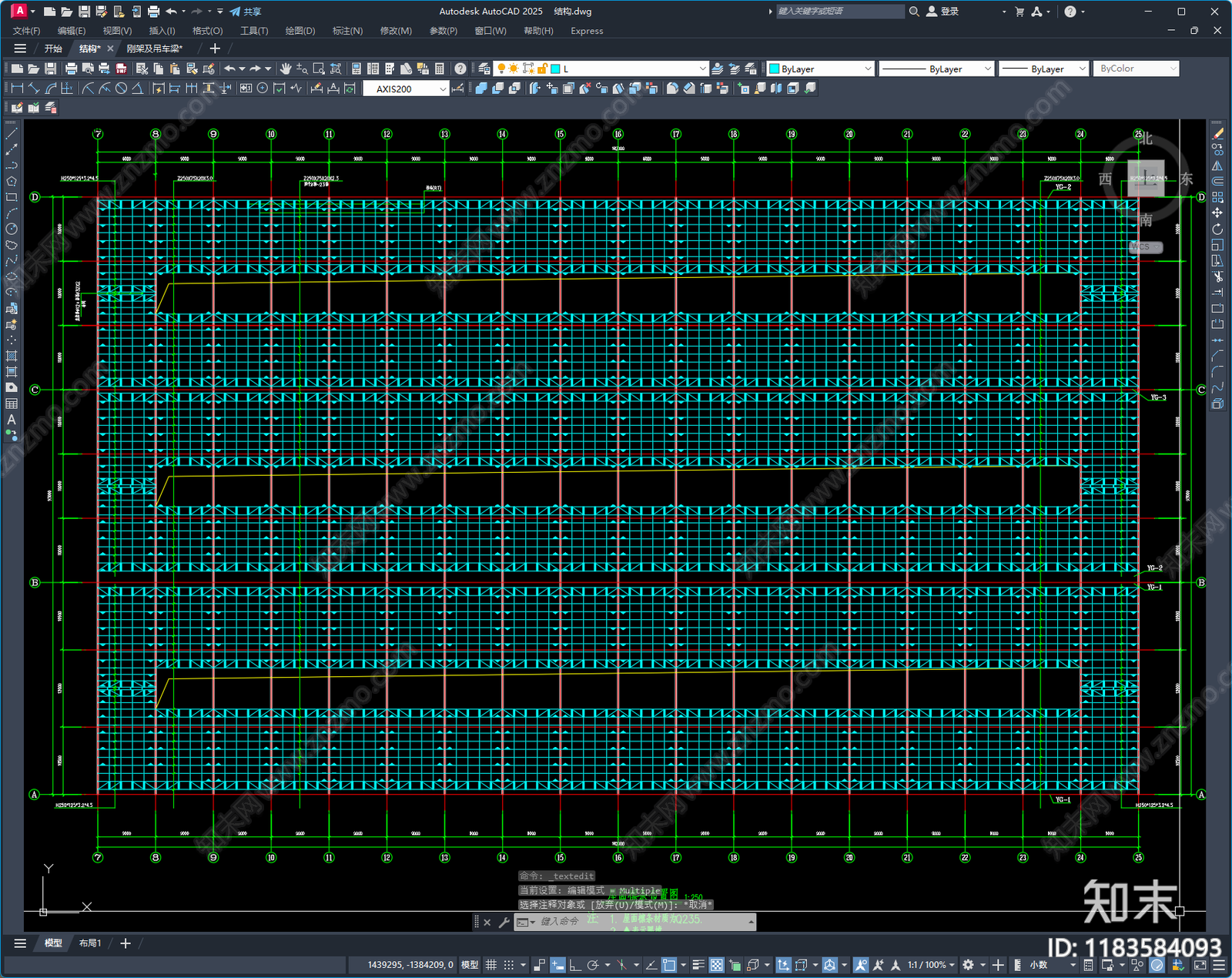The height and width of the screenshot is (978, 1232).
Task: Click the Erase tool in right toolbar
Action: coord(1217,134)
